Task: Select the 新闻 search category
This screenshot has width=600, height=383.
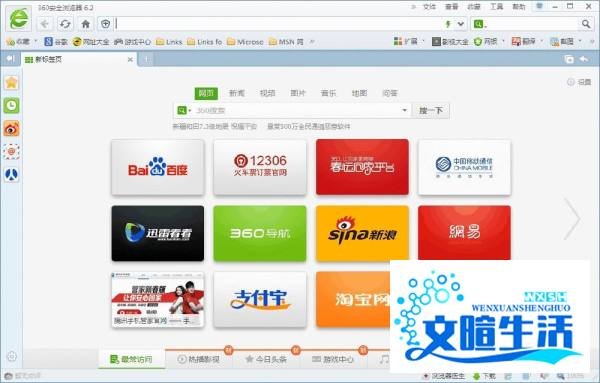Action: pos(236,93)
